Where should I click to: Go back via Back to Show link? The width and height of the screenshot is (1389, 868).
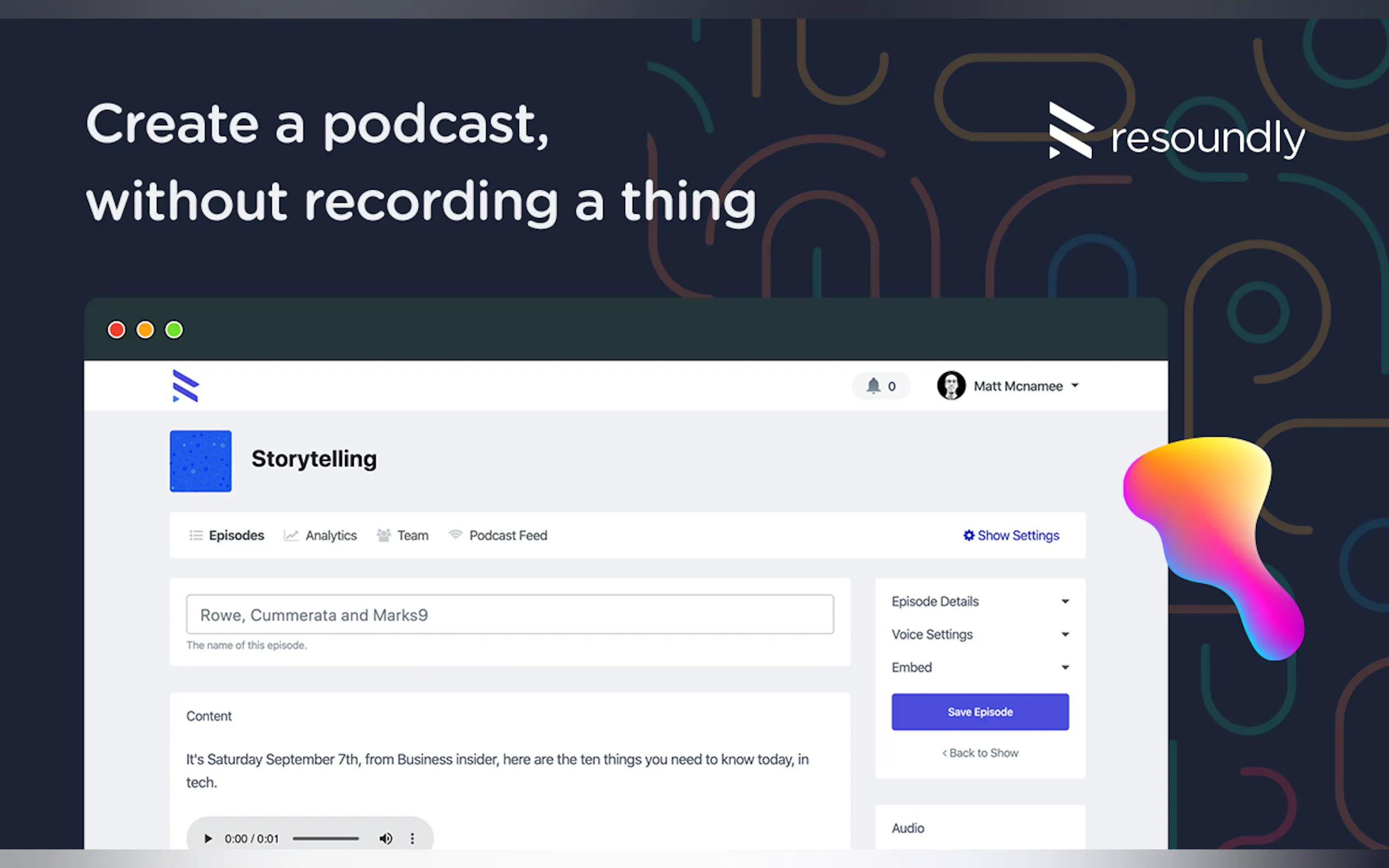(979, 753)
